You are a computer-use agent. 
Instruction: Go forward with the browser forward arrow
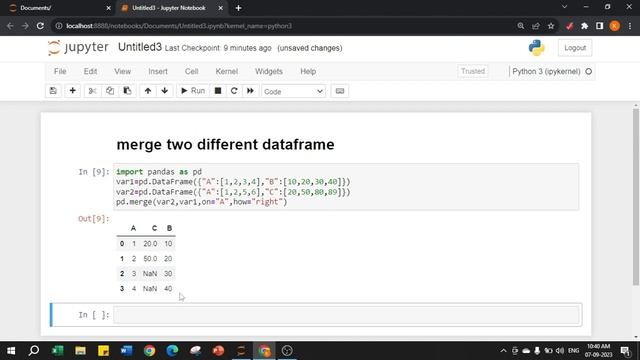[x=25, y=26]
